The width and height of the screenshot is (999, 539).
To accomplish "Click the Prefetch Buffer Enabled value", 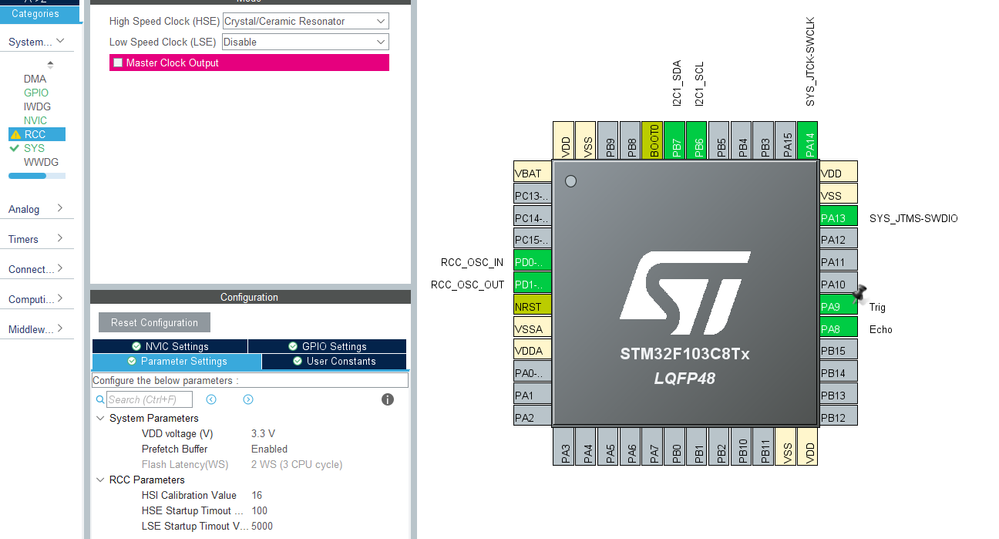I will (x=269, y=449).
